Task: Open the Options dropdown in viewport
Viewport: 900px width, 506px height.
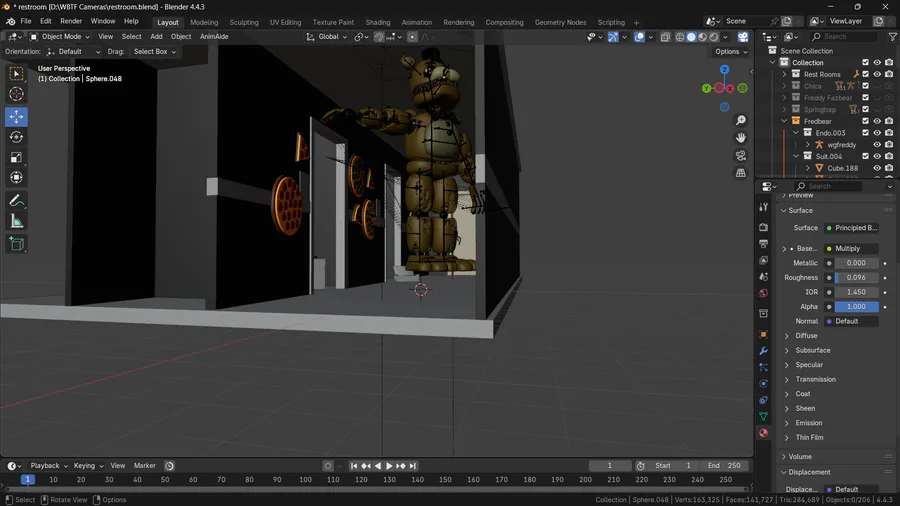Action: (731, 52)
